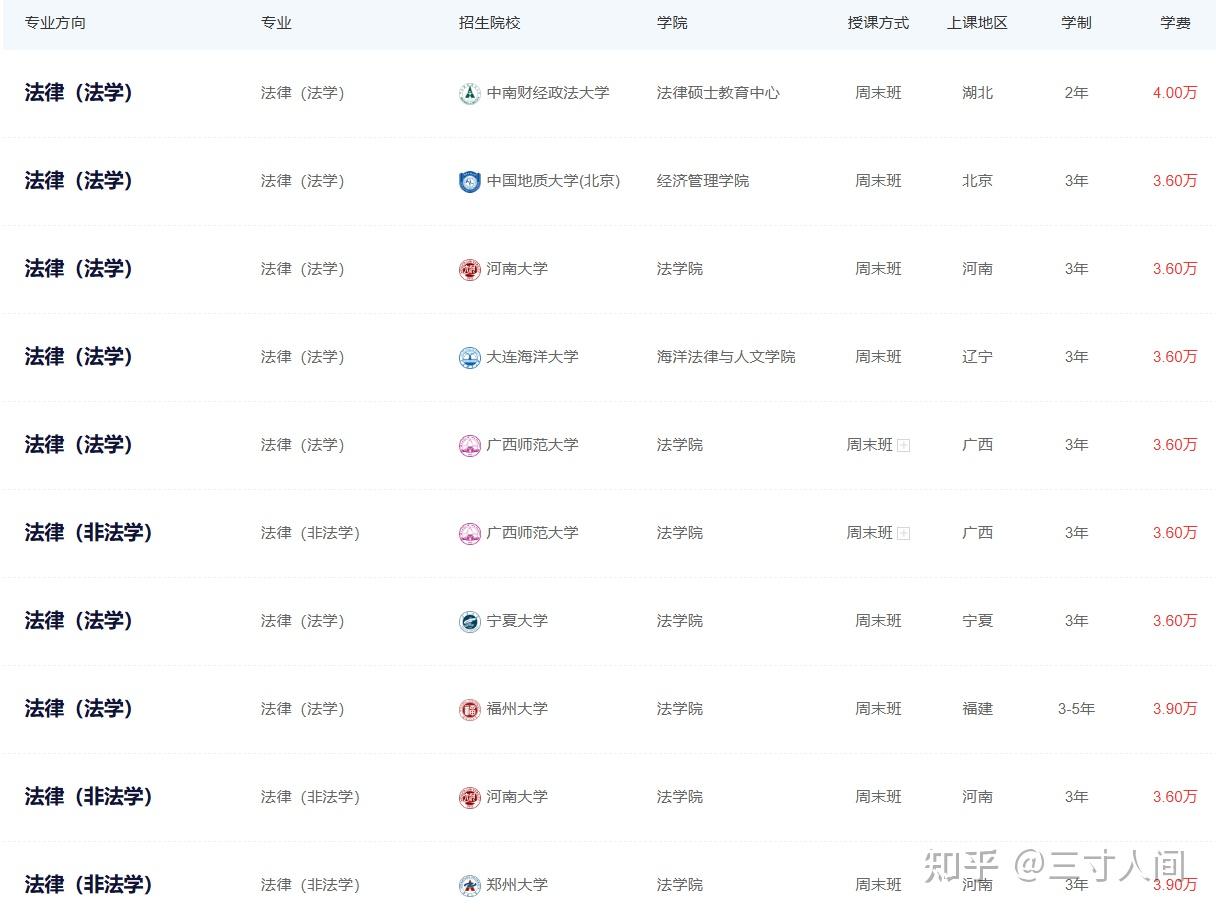
Task: Click 周末班 in the 中国地质大学(北京) row
Action: (x=878, y=181)
